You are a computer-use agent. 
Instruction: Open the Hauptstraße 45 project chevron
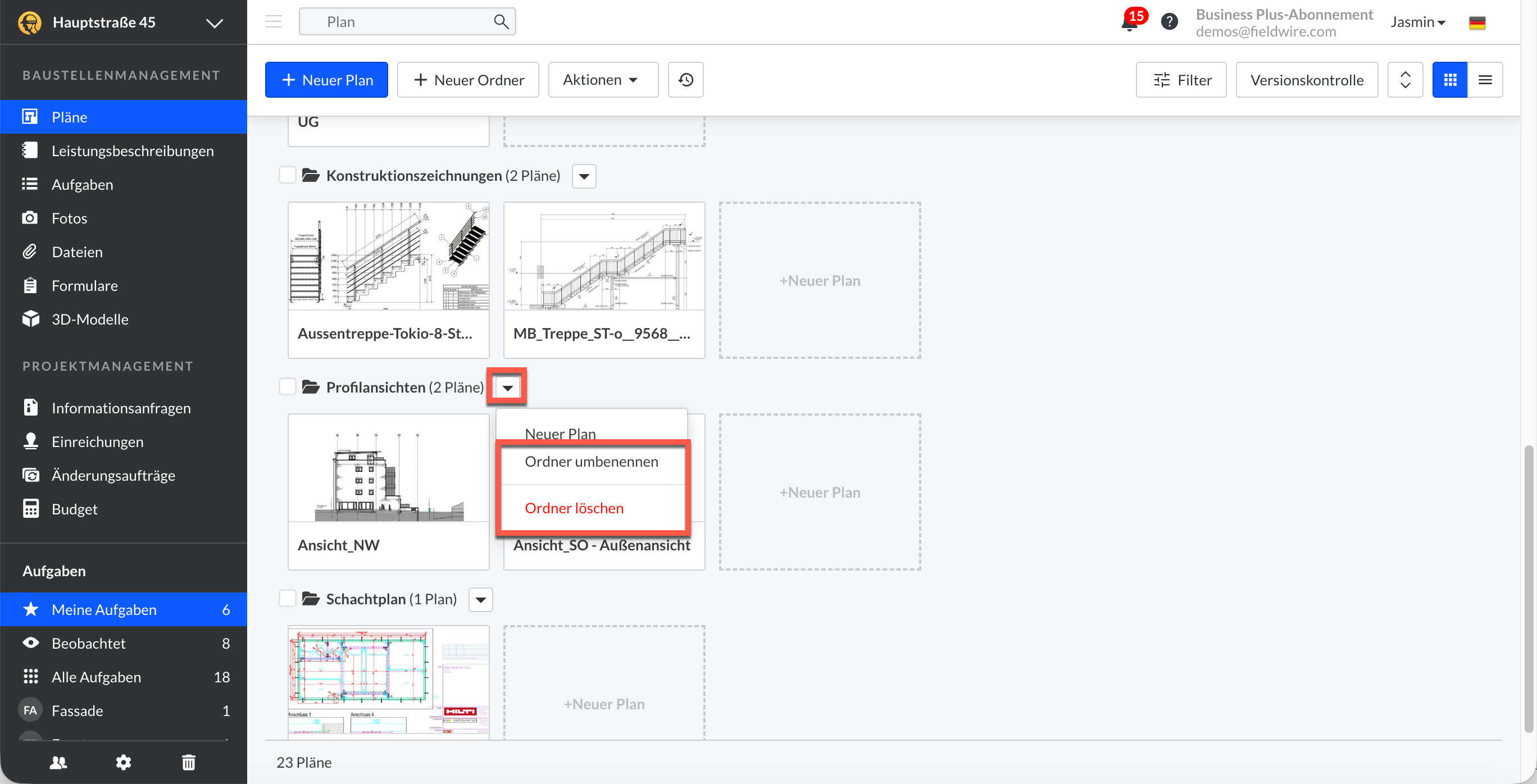pyautogui.click(x=214, y=22)
